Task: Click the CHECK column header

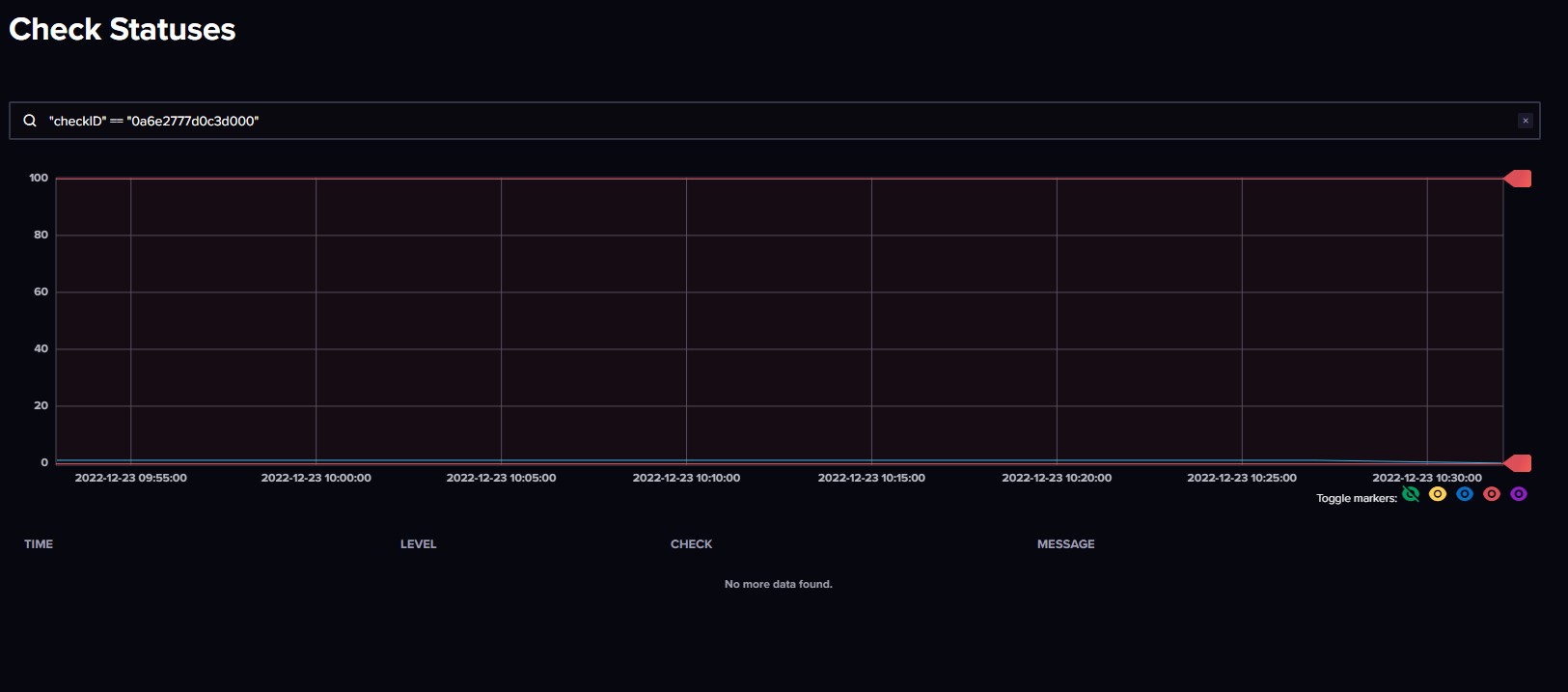Action: (692, 544)
